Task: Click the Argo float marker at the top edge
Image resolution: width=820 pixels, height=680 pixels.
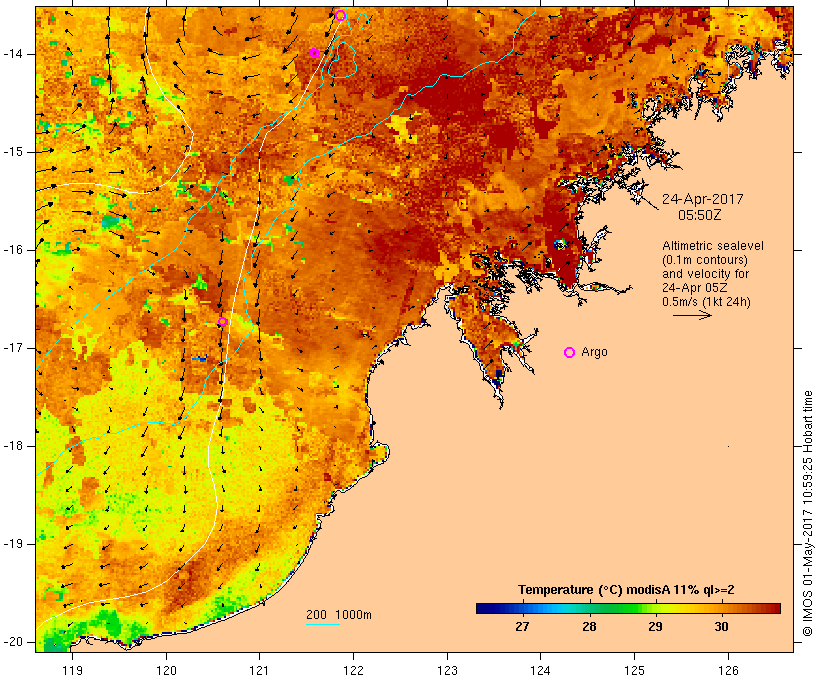Action: tap(340, 15)
